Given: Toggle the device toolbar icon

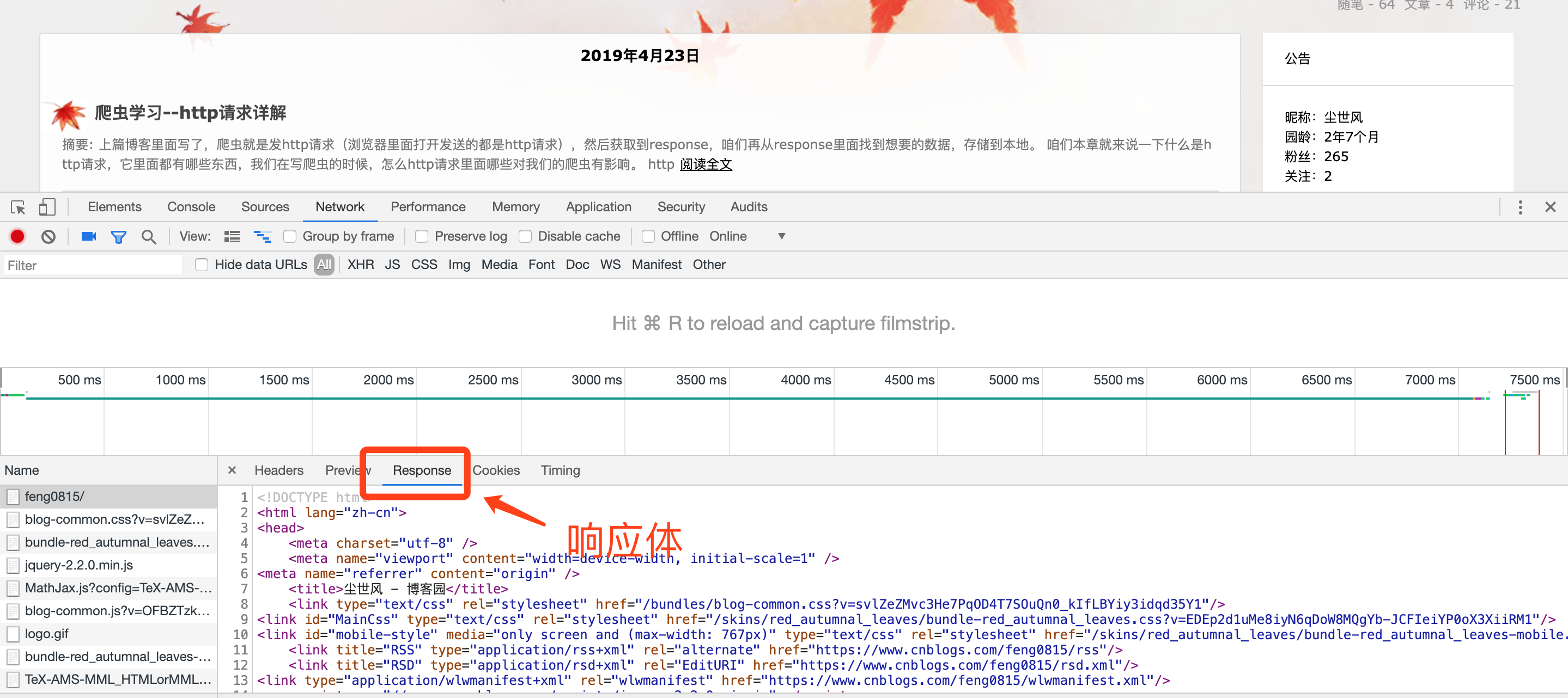Looking at the screenshot, I should 47,207.
